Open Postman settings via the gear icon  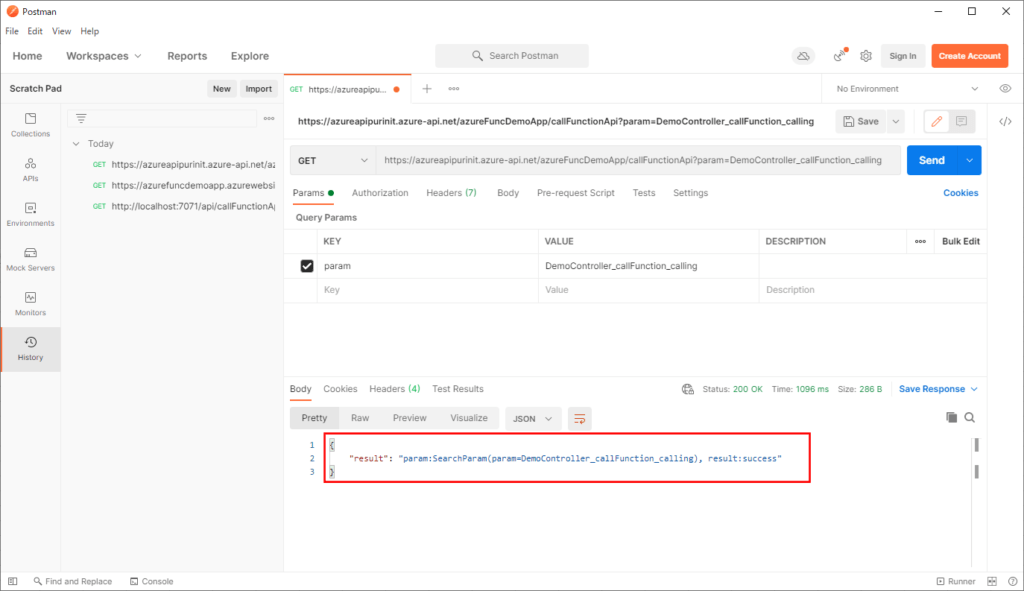click(x=865, y=56)
